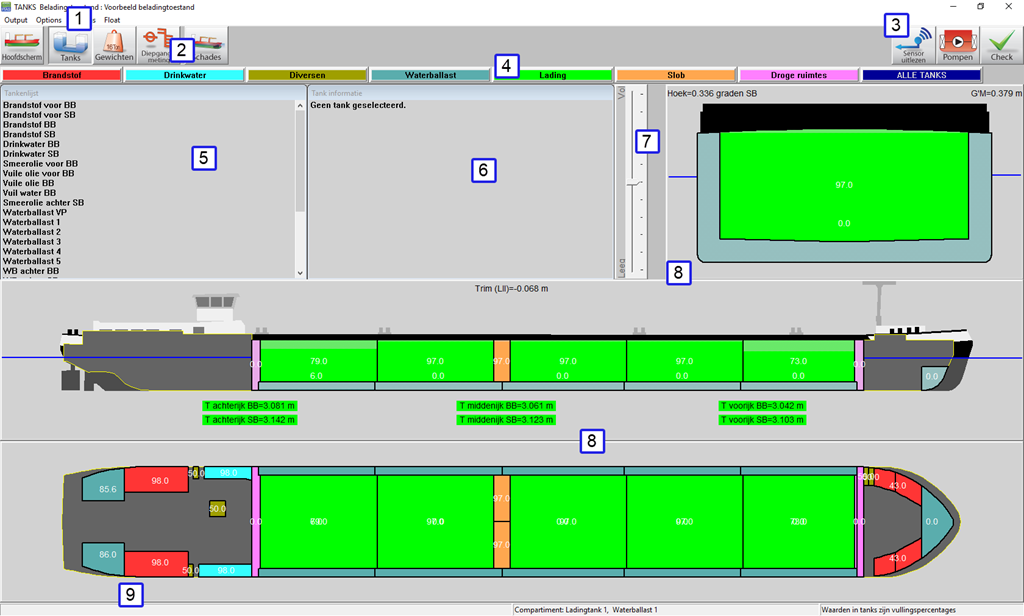This screenshot has width=1024, height=616.
Task: Click G'M=0.379 m value
Action: point(996,93)
